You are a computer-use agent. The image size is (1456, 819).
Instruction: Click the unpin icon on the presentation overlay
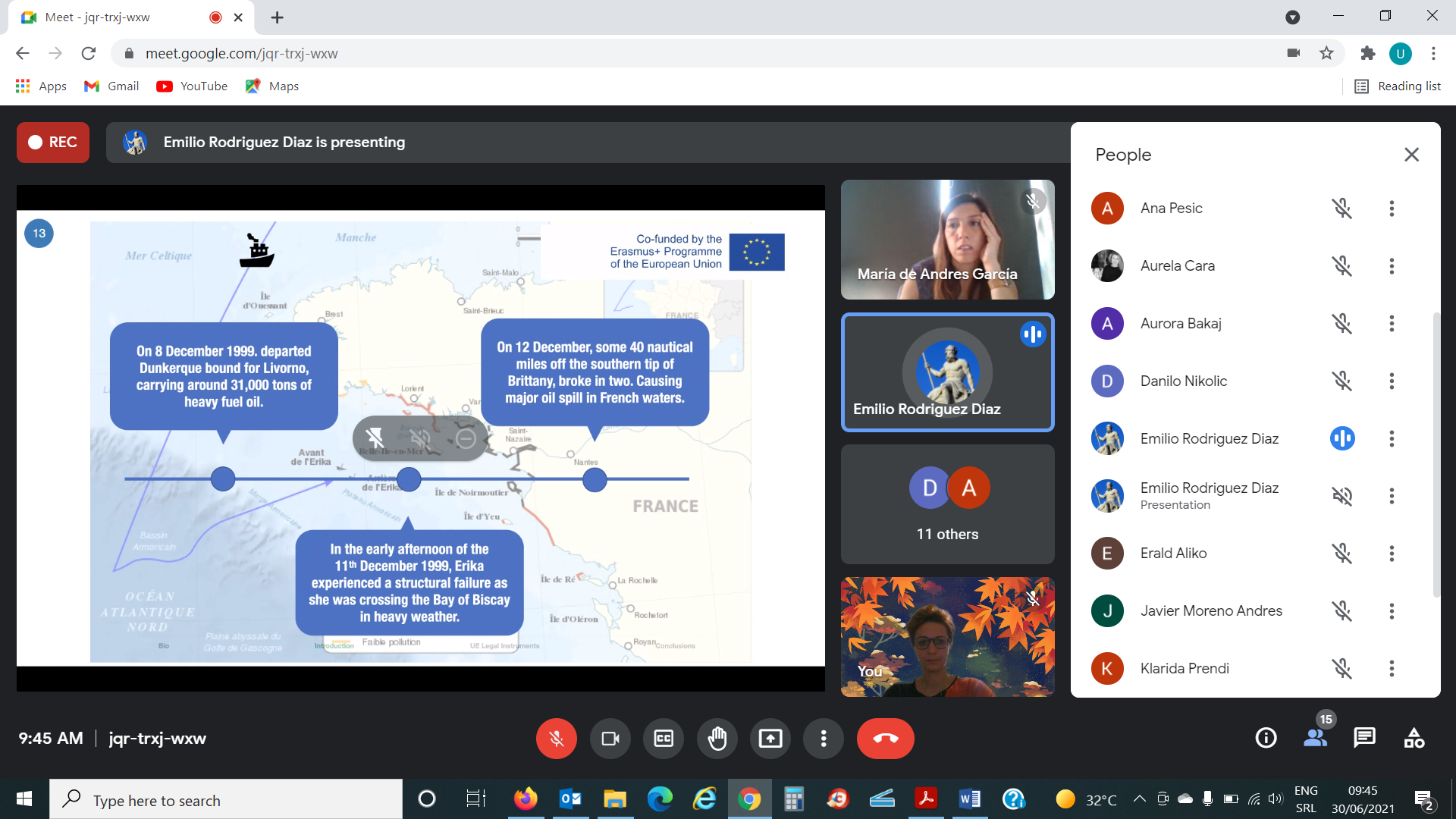click(375, 438)
